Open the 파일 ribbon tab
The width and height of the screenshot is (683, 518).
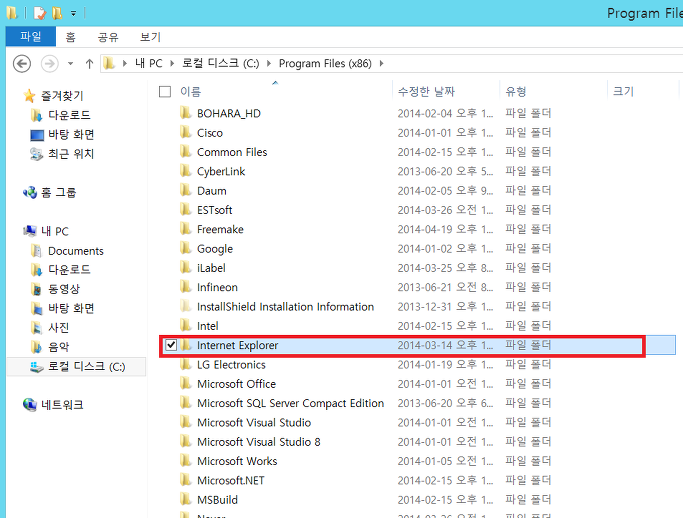(30, 37)
